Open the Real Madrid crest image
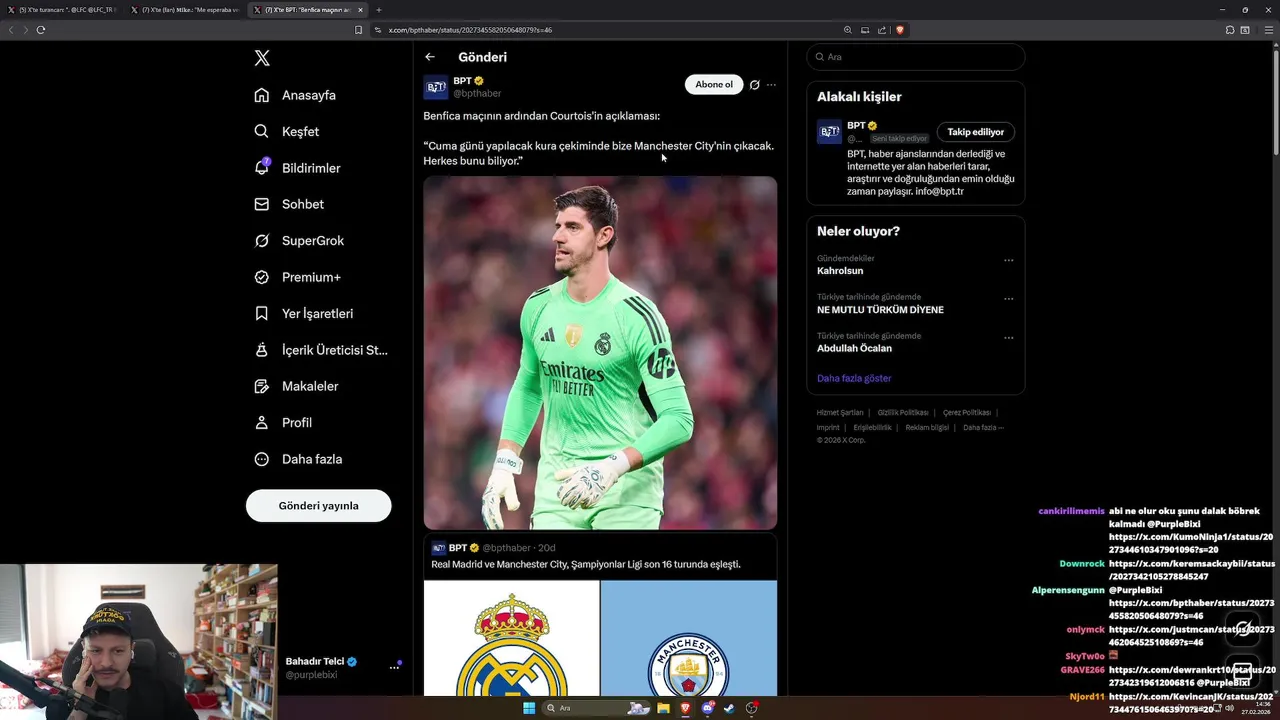 [512, 638]
